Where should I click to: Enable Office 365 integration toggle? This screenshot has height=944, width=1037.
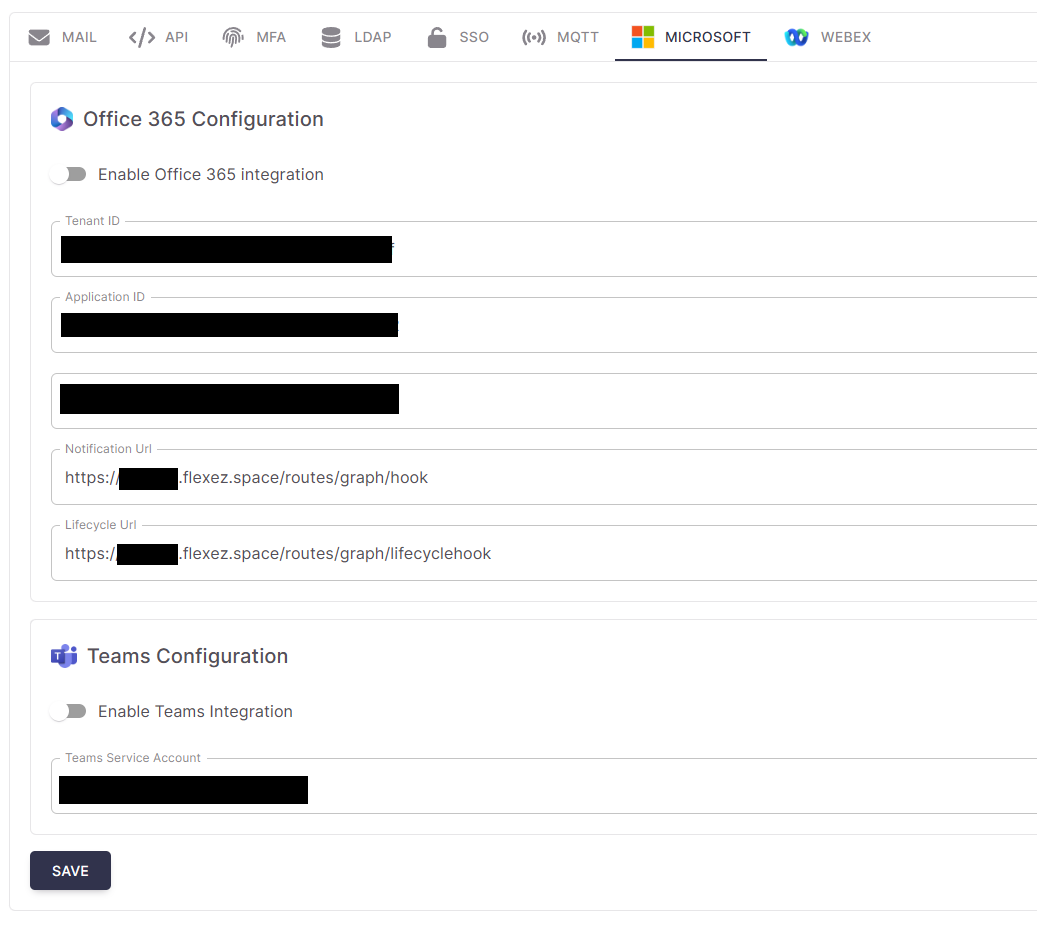pos(68,175)
